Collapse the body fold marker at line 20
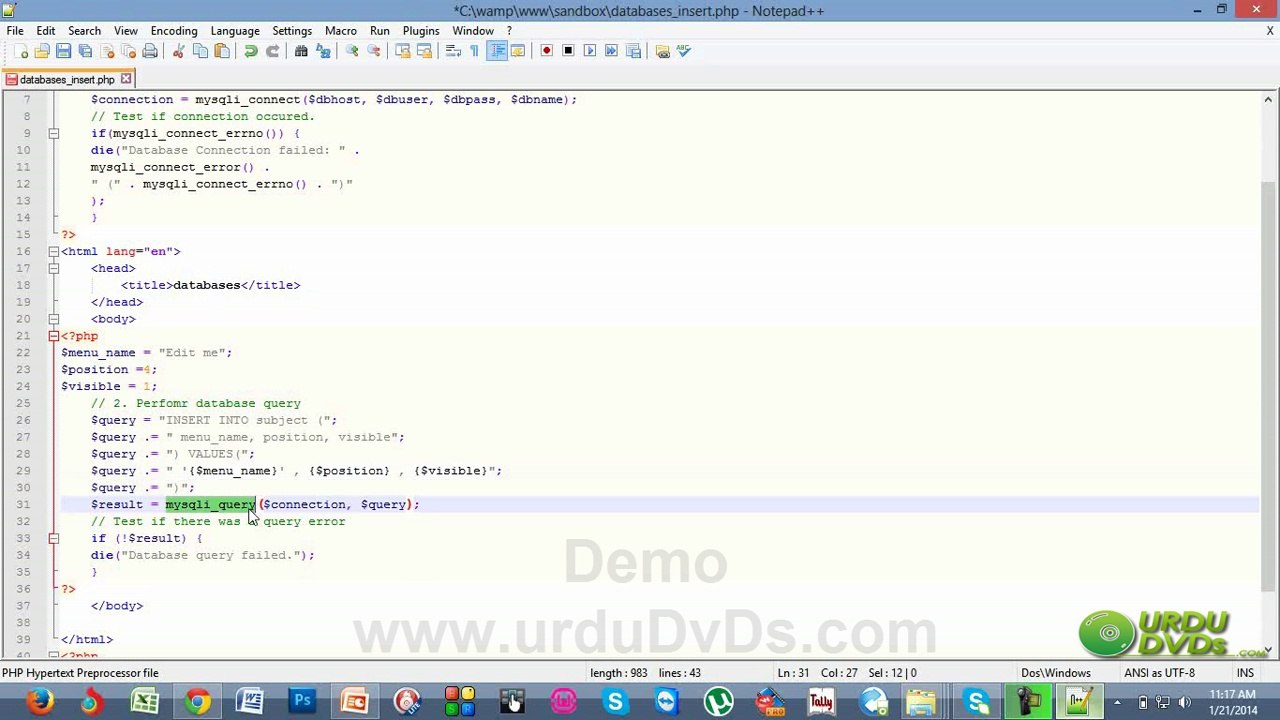 53,319
